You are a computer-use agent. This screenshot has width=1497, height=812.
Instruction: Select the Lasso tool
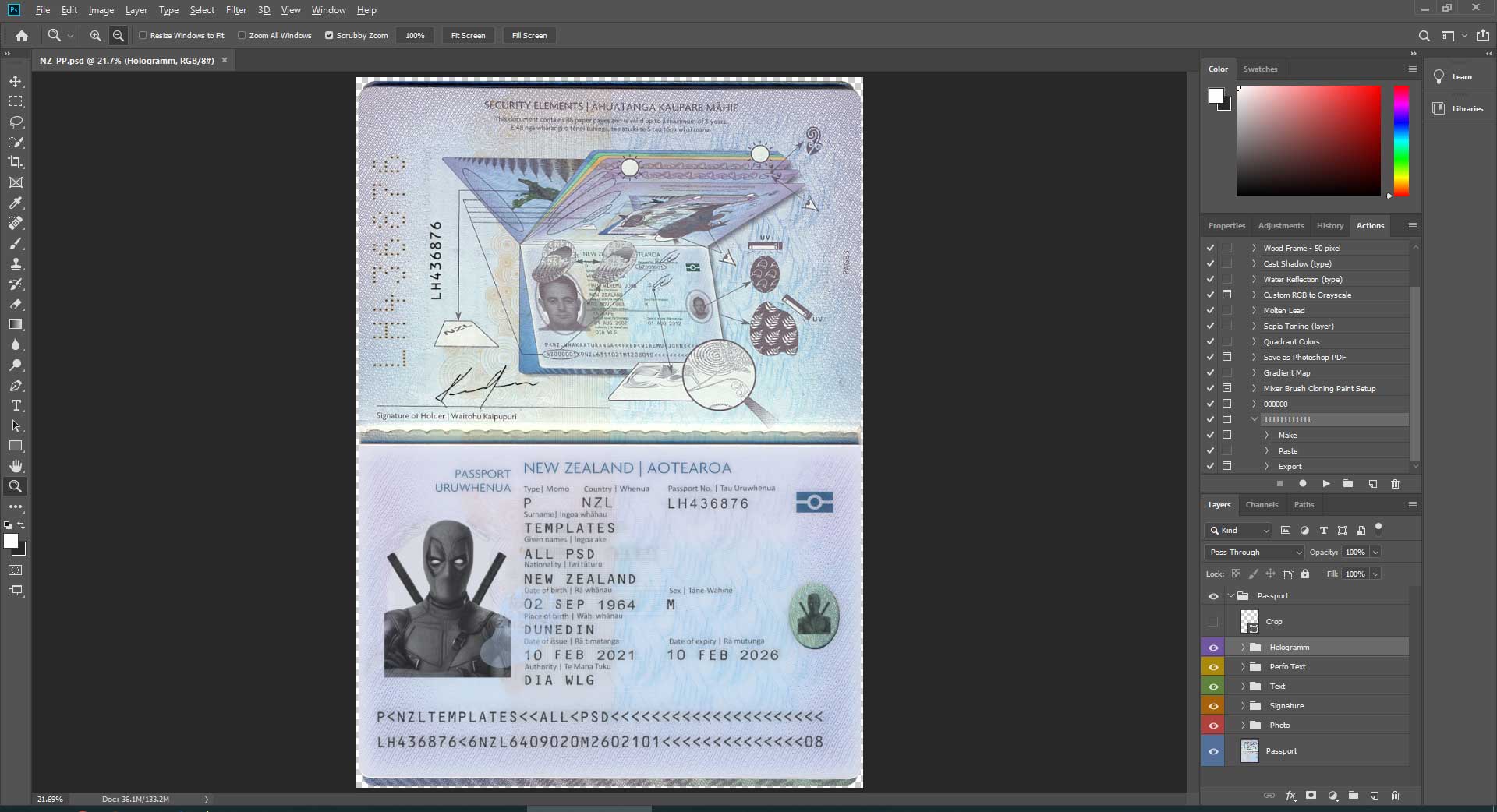pos(16,122)
